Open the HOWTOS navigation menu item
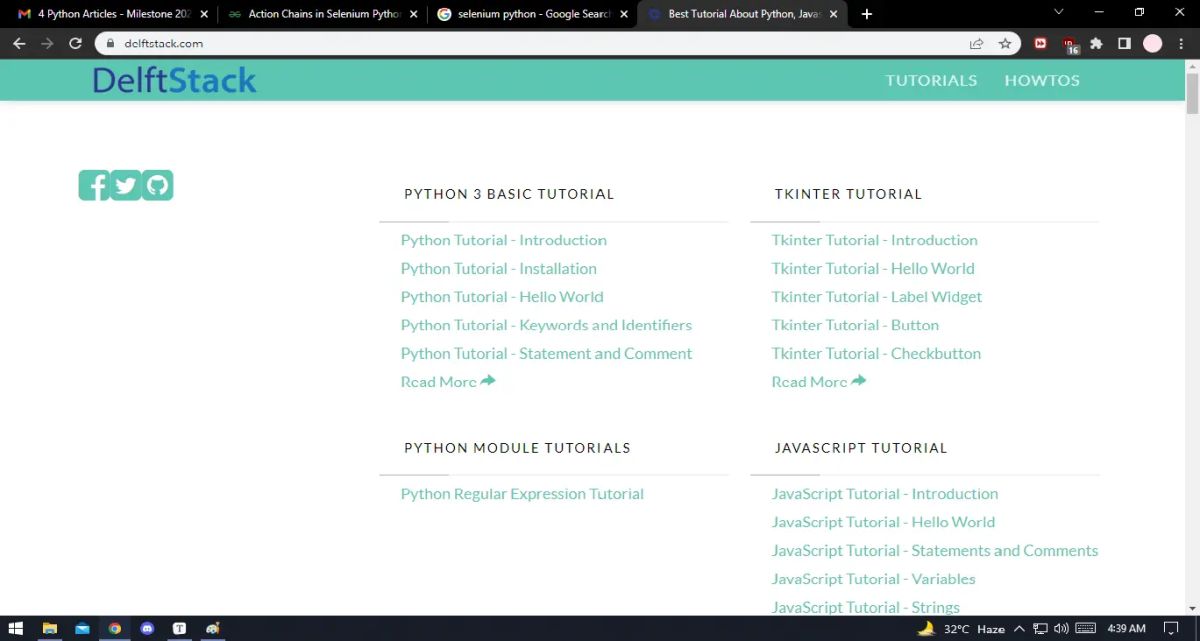This screenshot has height=641, width=1200. [x=1042, y=80]
